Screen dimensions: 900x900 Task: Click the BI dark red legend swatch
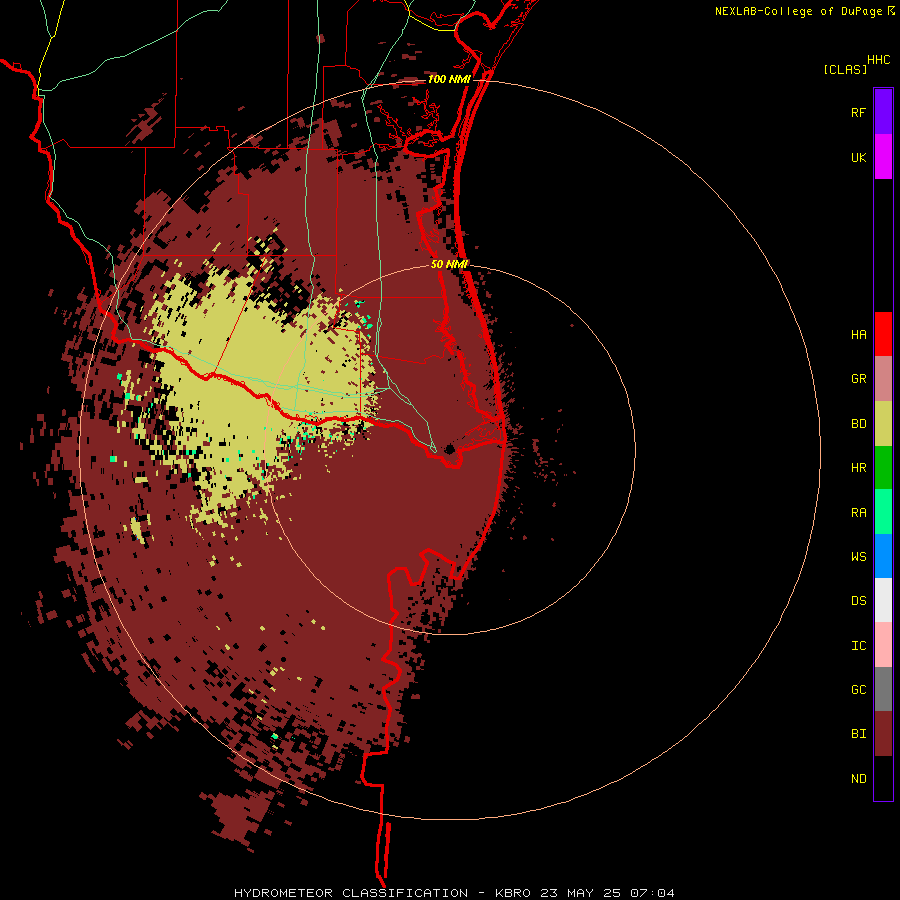(883, 734)
